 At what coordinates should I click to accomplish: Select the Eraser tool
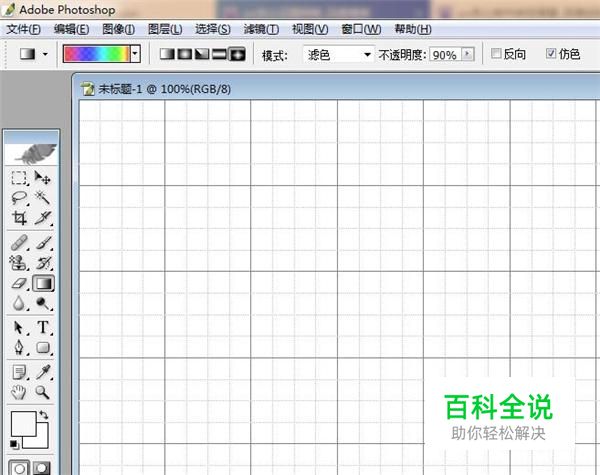coord(19,284)
